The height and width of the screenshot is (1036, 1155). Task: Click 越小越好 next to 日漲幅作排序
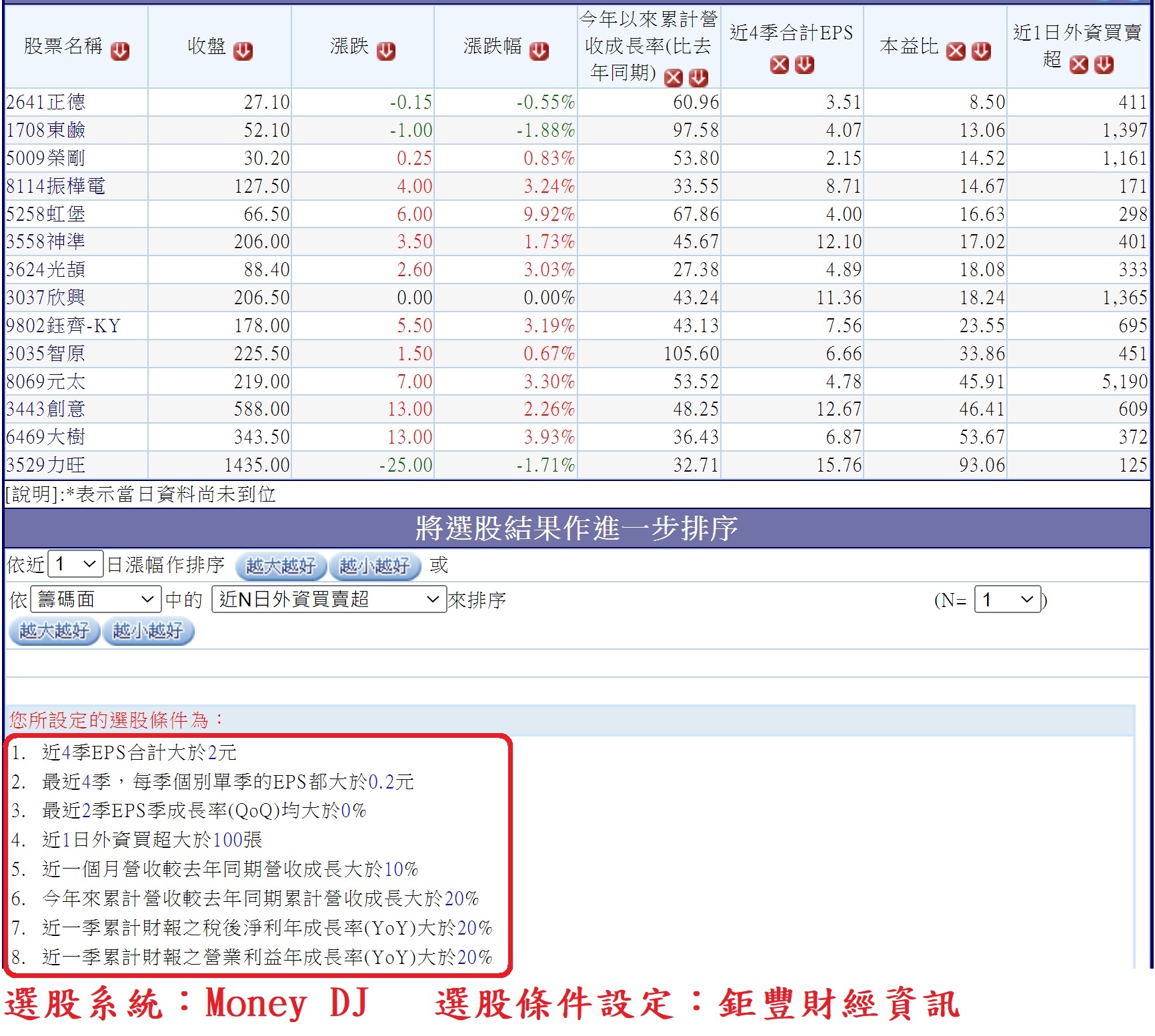[x=375, y=566]
